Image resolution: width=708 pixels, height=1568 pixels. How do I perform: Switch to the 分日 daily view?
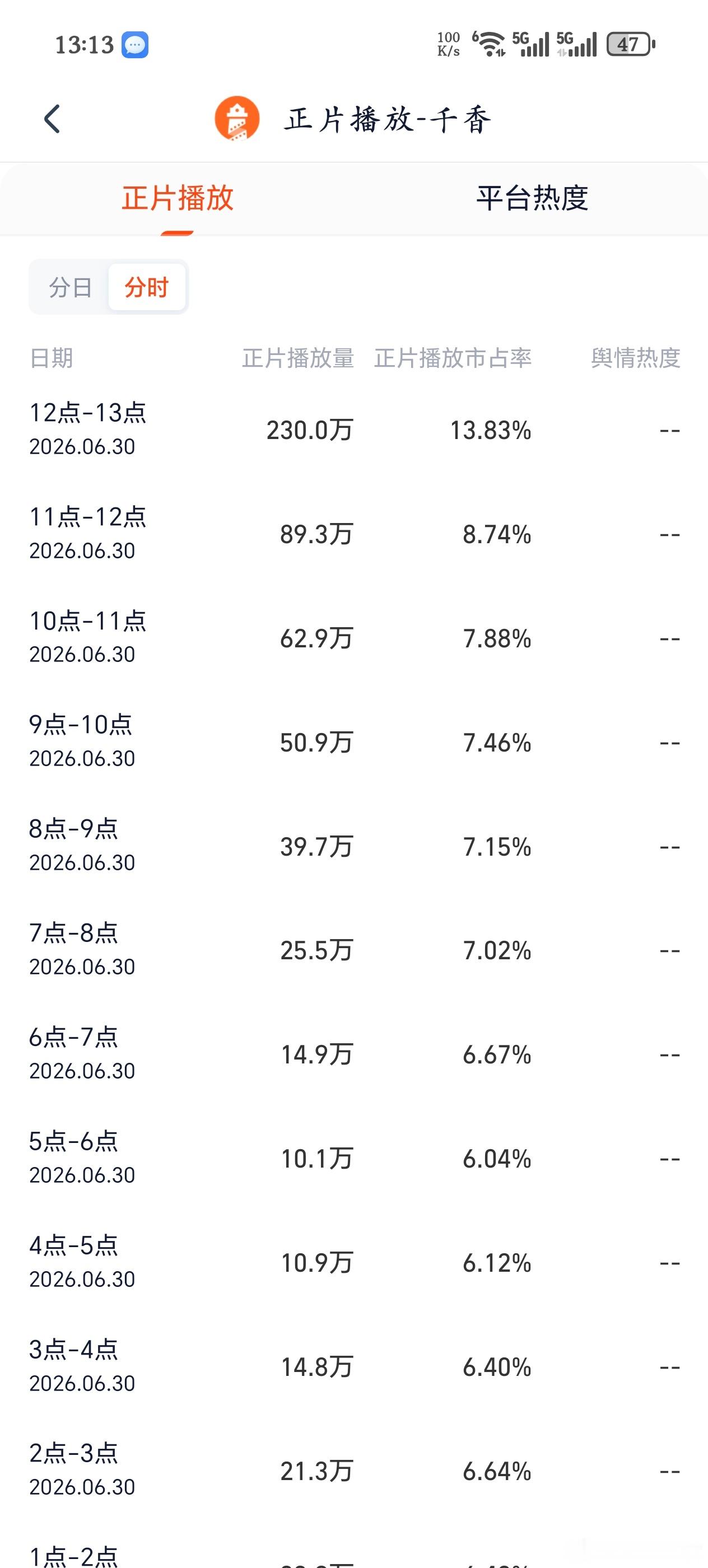pos(70,287)
